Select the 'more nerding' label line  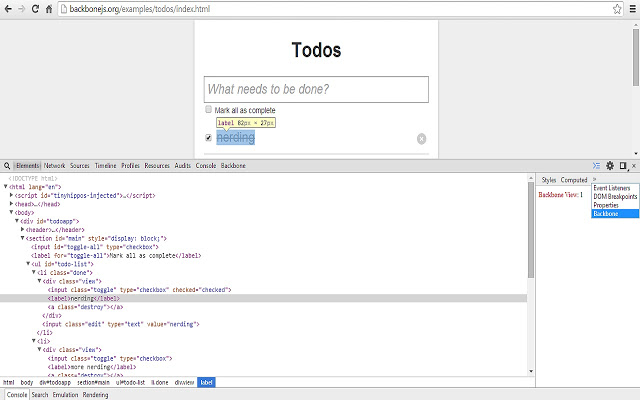(x=92, y=367)
